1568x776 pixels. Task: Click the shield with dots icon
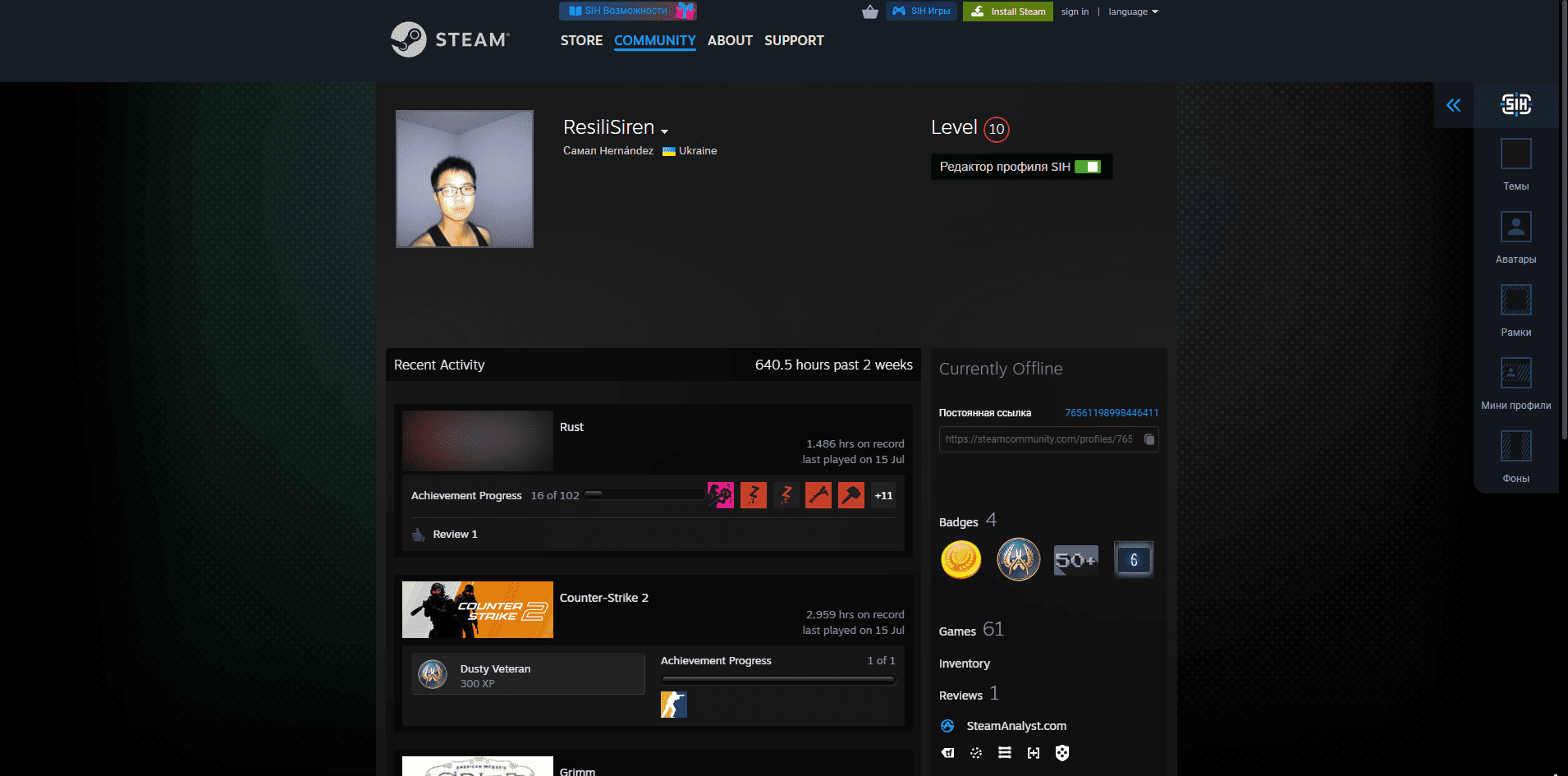(x=1062, y=753)
